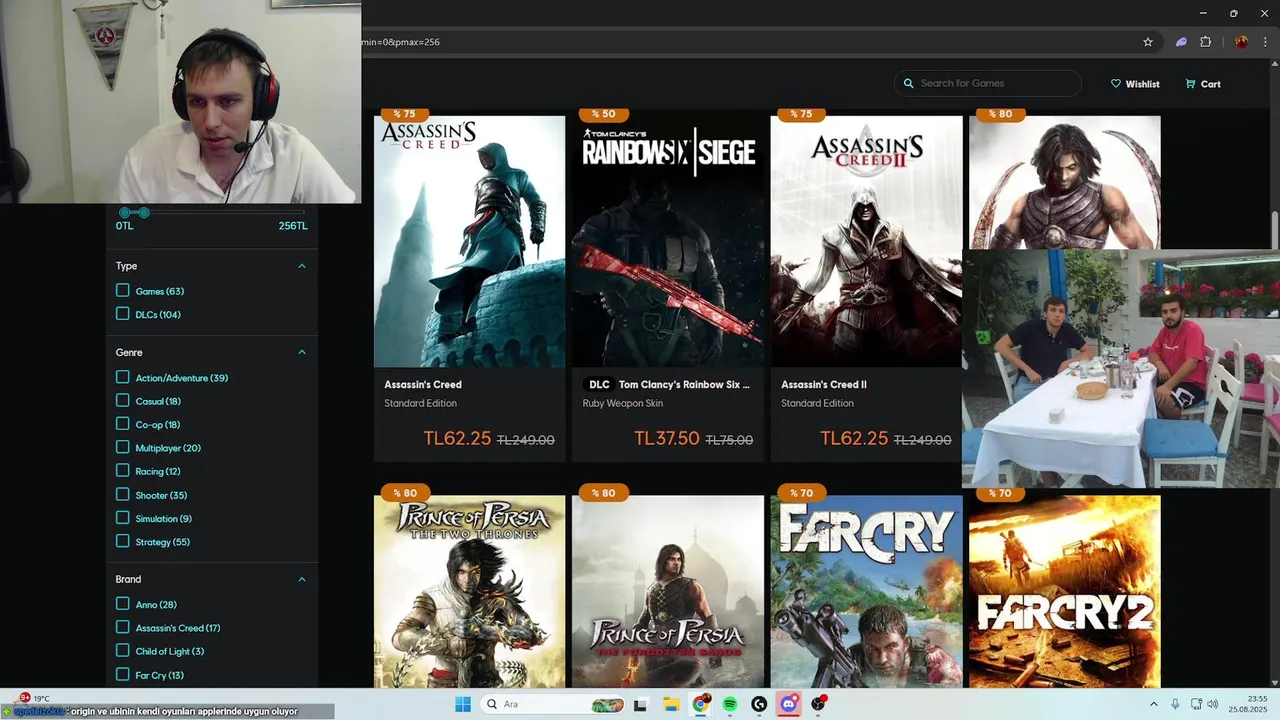
Task: Open Task View on the taskbar
Action: (640, 704)
